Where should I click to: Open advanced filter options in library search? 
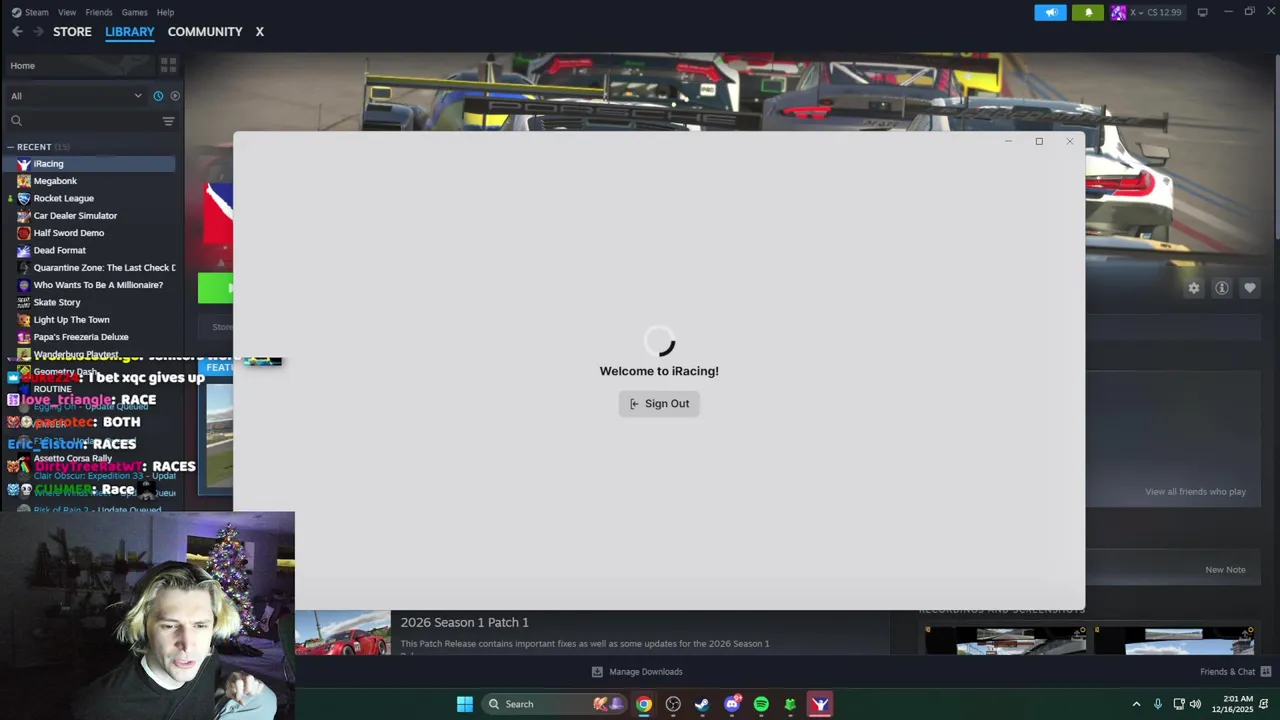click(168, 121)
